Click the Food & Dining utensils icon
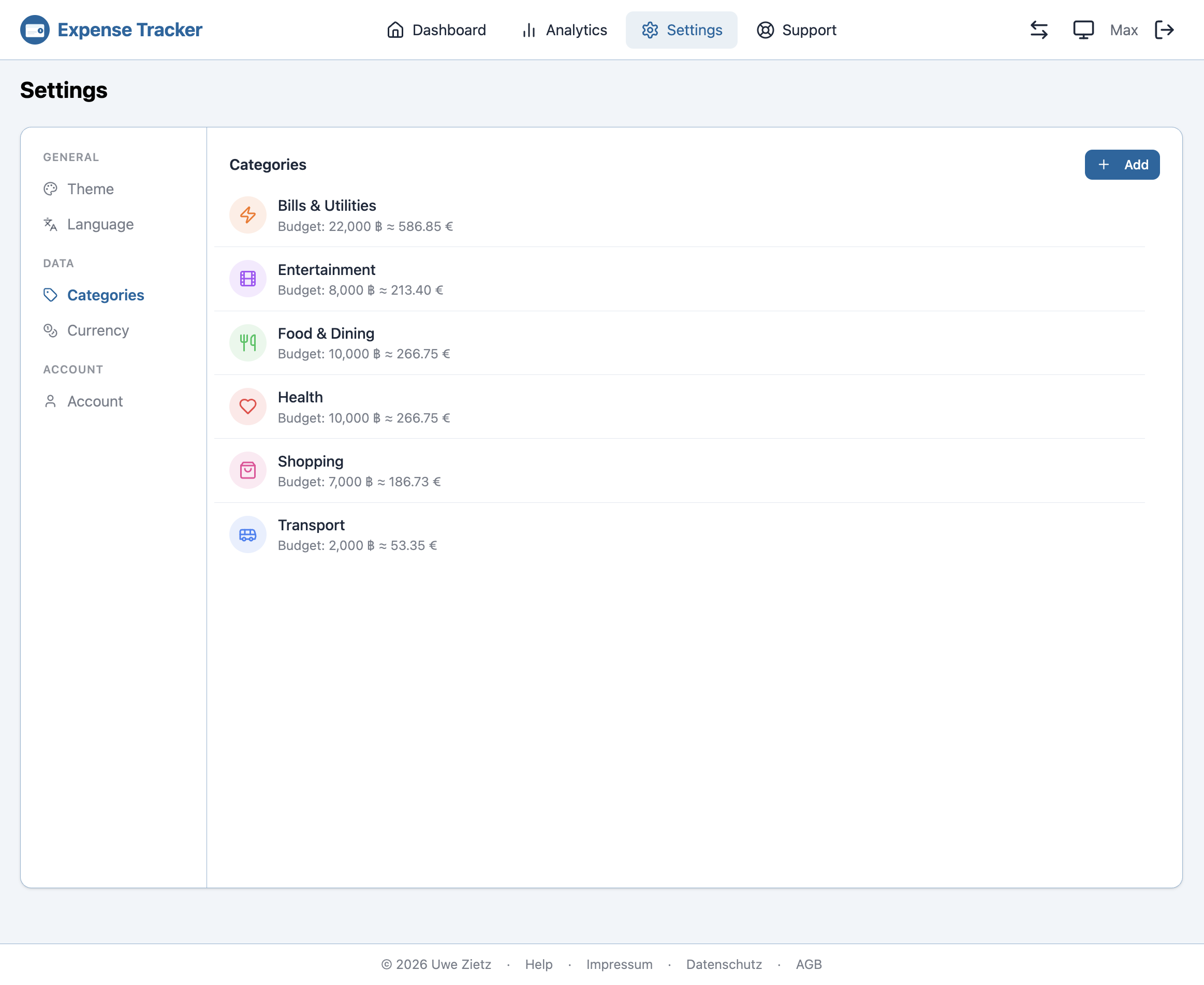Image resolution: width=1204 pixels, height=985 pixels. coord(248,343)
